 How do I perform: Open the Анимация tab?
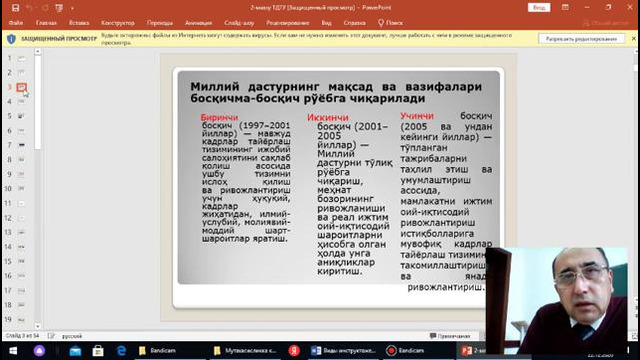198,23
